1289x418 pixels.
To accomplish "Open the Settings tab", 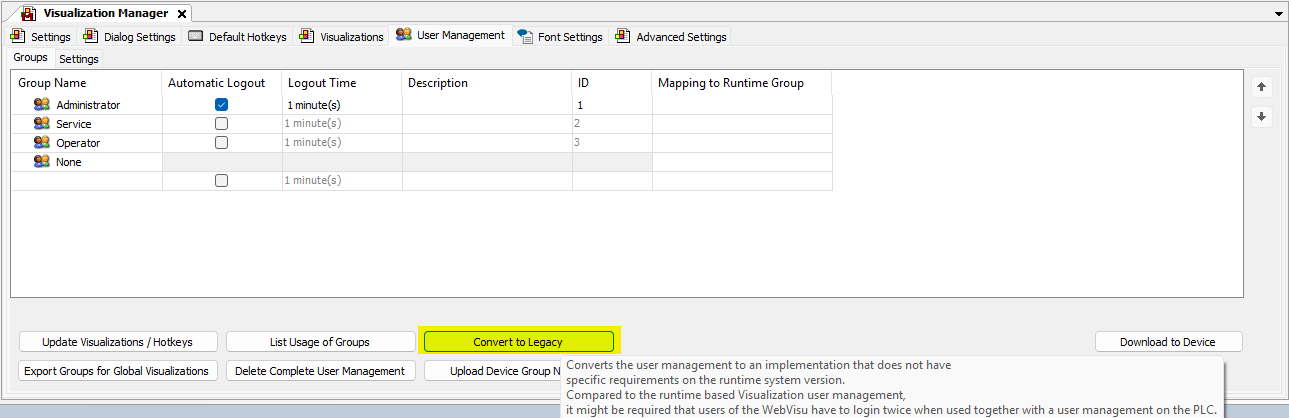I will (x=41, y=37).
